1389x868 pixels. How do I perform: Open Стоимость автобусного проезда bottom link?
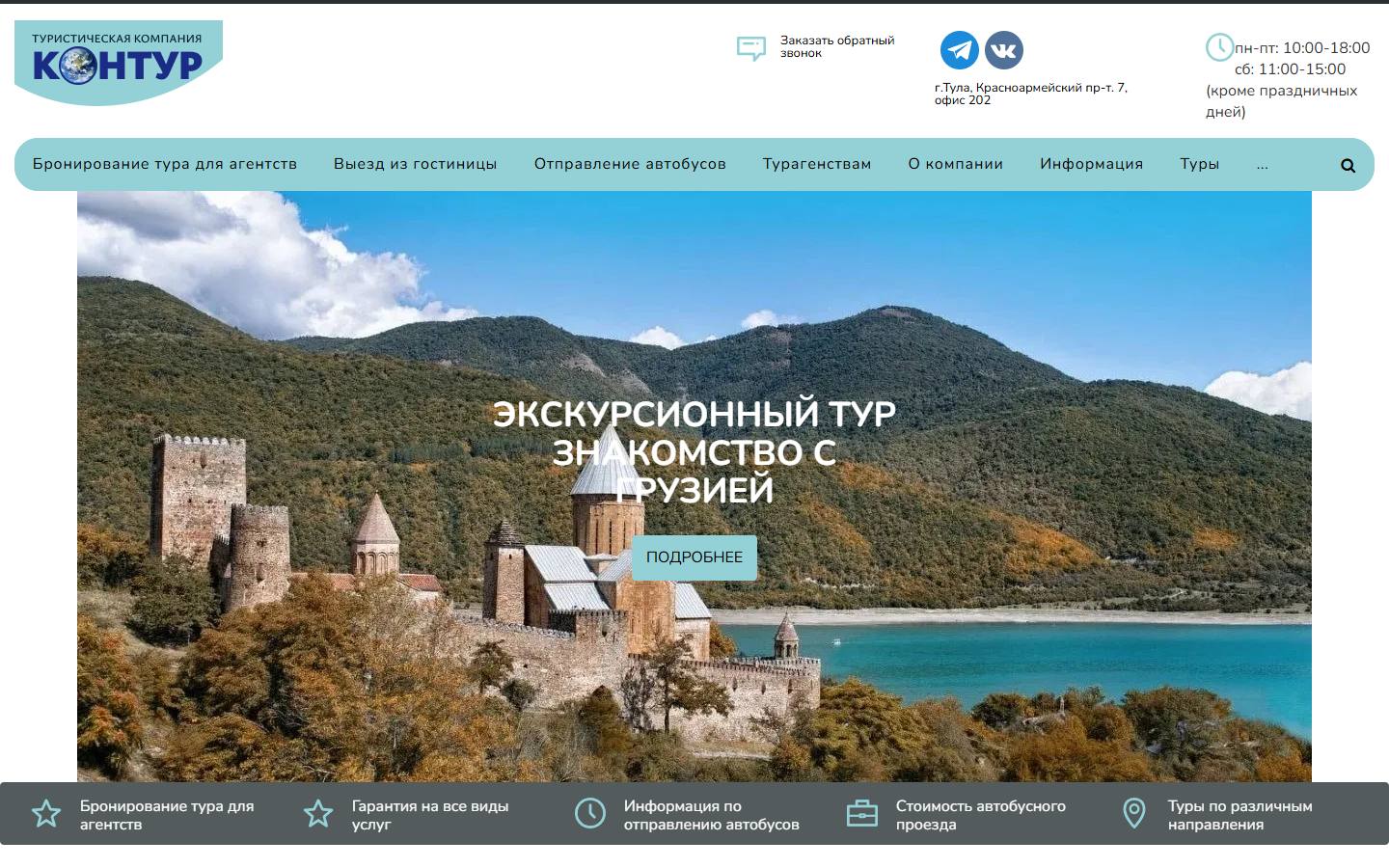click(981, 815)
